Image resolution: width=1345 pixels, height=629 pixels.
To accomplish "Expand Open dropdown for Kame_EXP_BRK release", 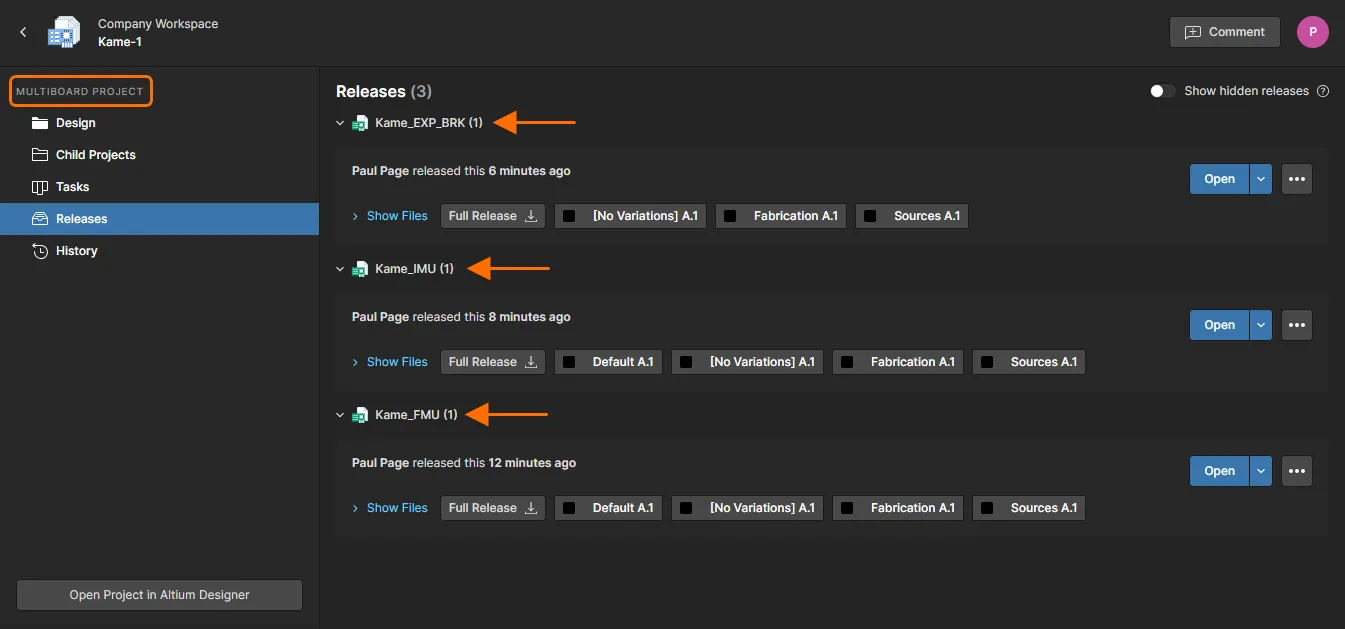I will [x=1261, y=179].
